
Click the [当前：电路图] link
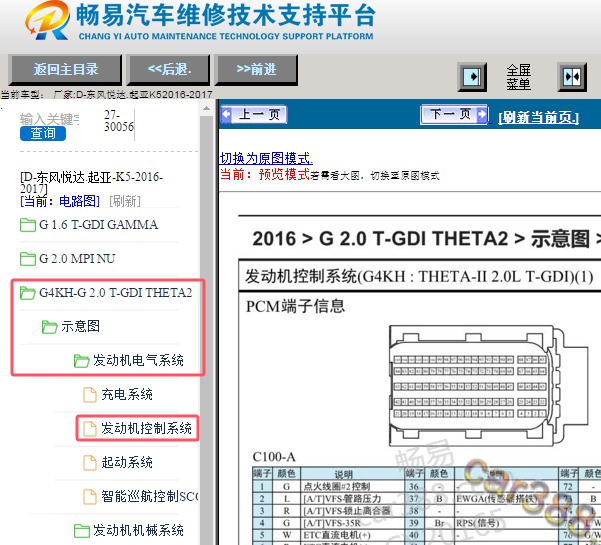[60, 201]
